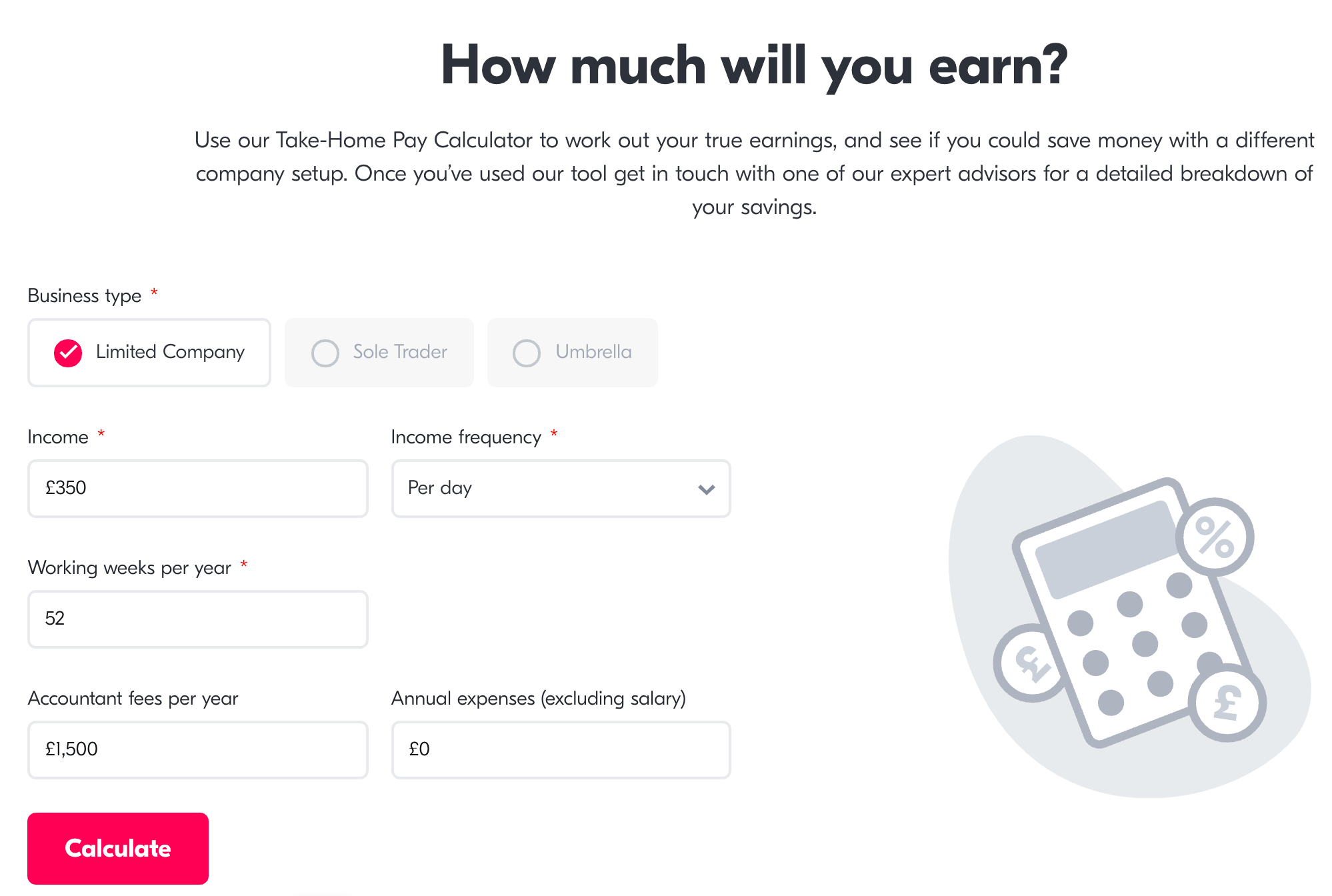Click the tilted pound coin behind the calculator

coord(1028,663)
